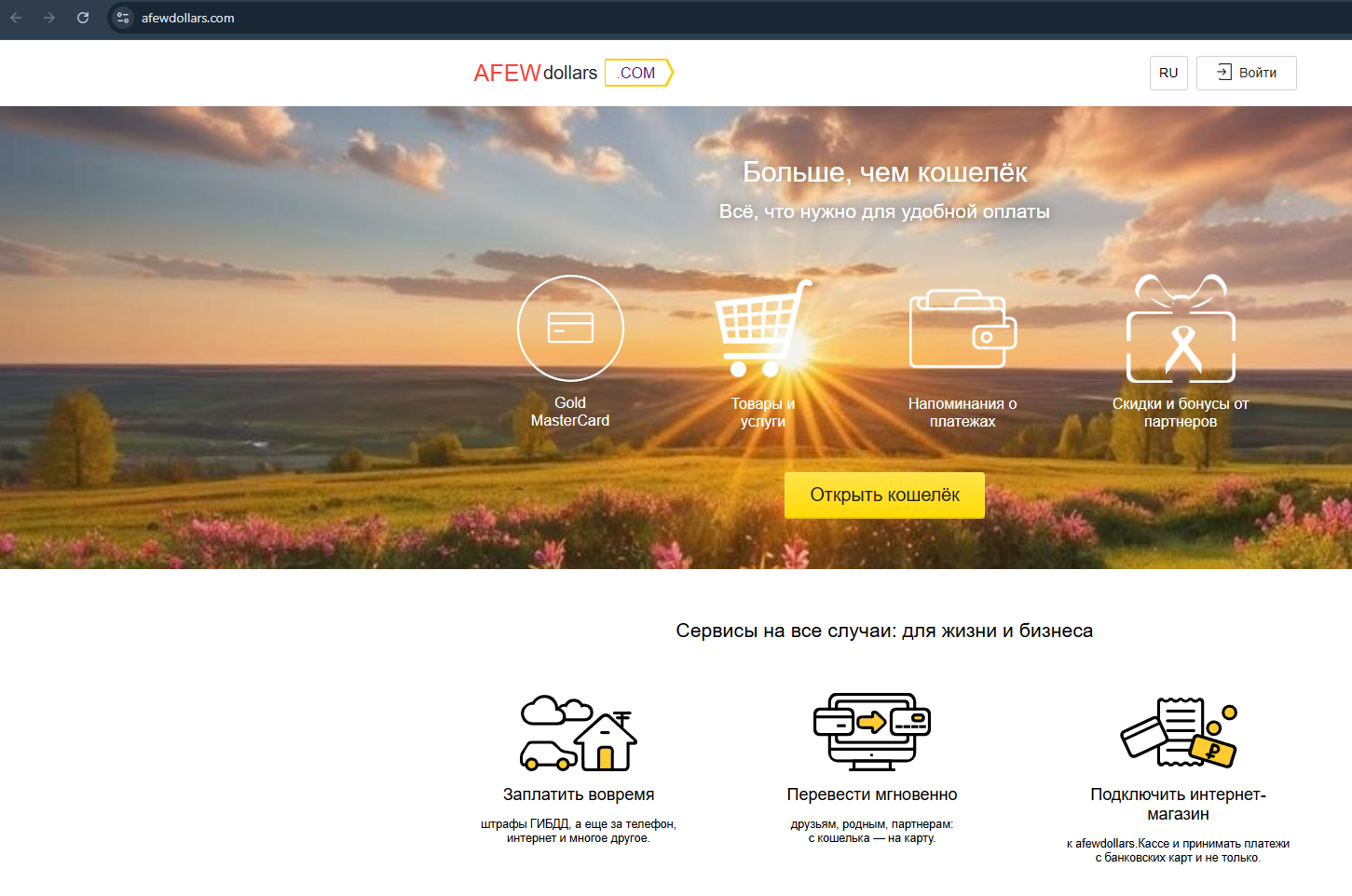1352x896 pixels.
Task: Click the Gold MasterCard card icon
Action: 570,328
